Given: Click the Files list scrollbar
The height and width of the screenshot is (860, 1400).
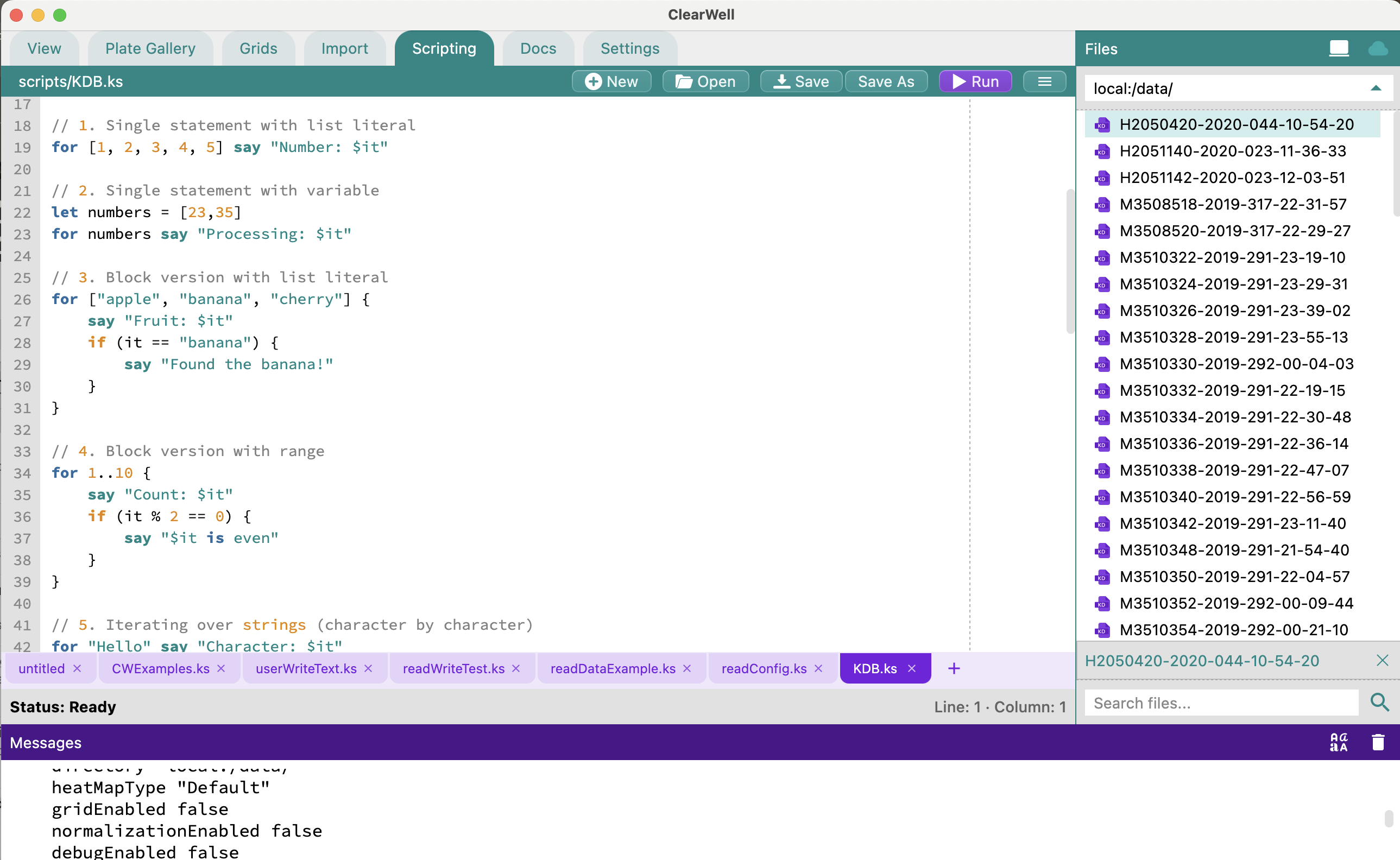Looking at the screenshot, I should click(x=1396, y=164).
